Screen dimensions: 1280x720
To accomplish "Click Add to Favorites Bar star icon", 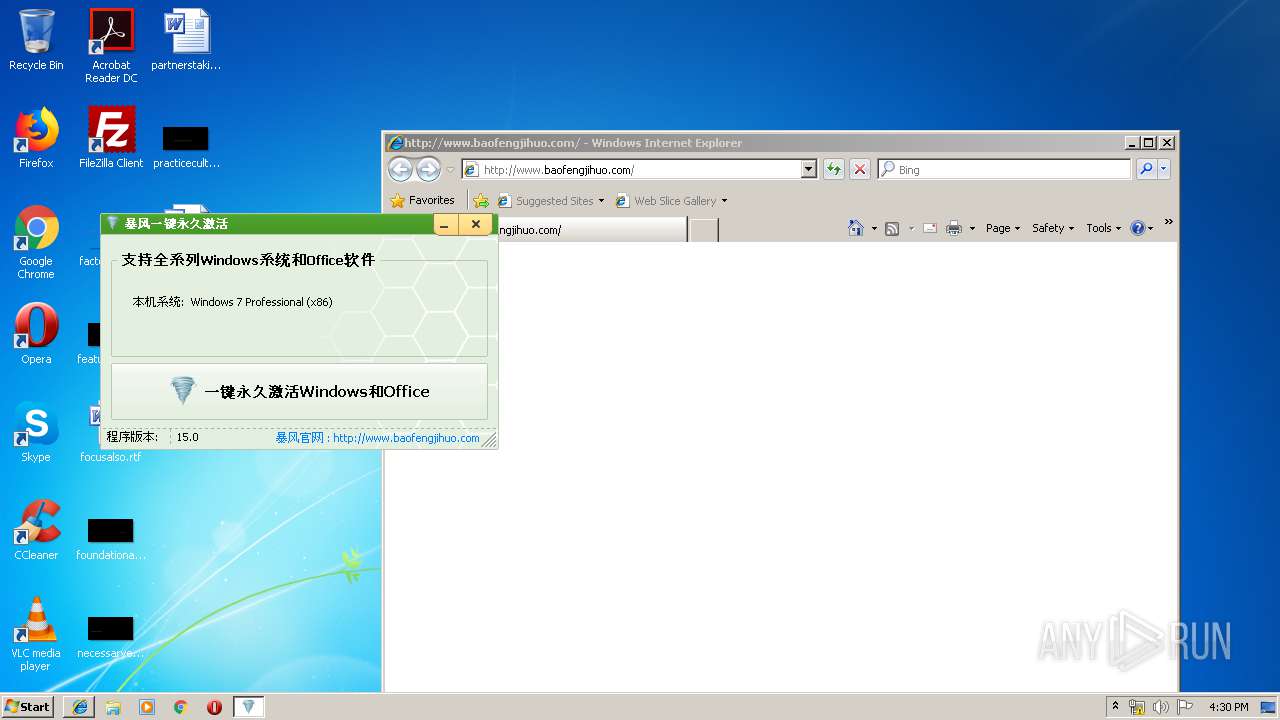I will click(x=481, y=201).
